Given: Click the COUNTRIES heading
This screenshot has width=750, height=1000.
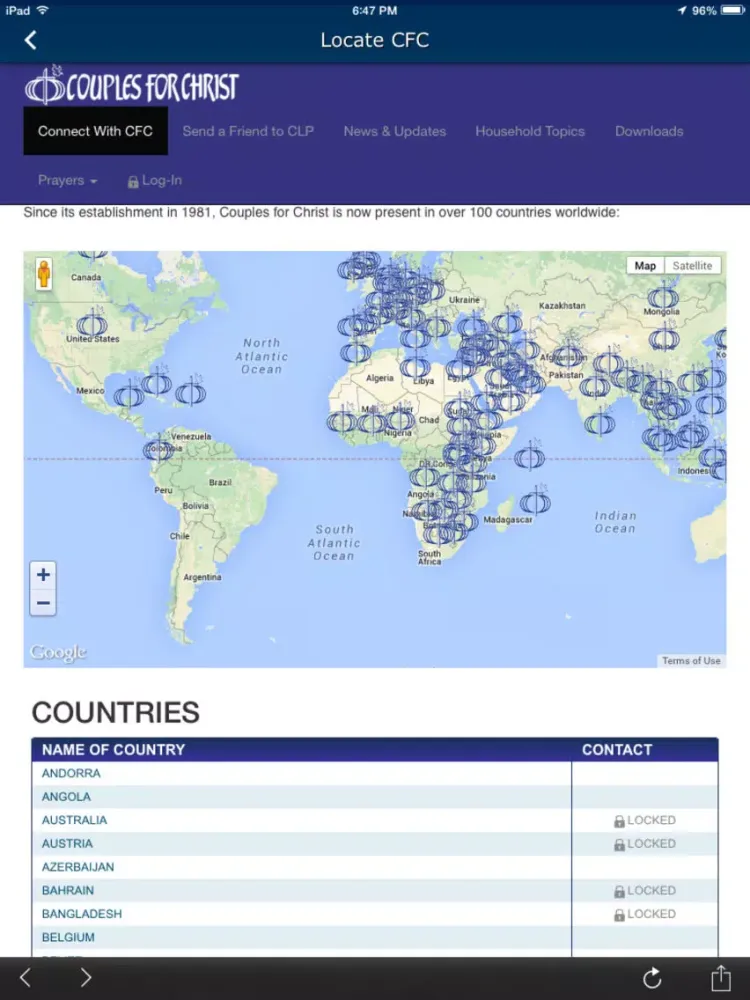Looking at the screenshot, I should [115, 712].
